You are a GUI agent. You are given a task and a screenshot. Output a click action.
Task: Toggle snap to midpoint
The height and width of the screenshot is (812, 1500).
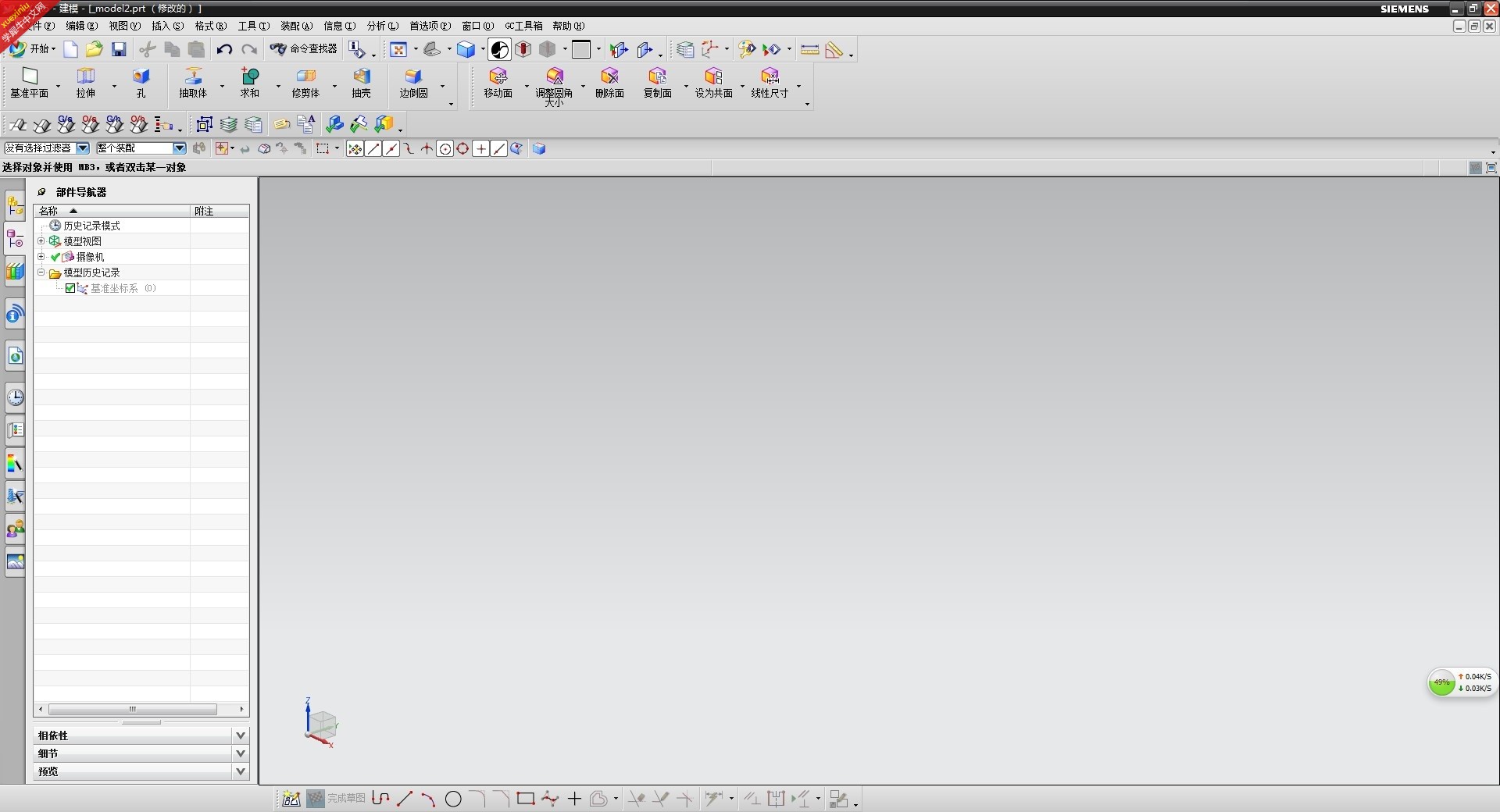coord(391,148)
